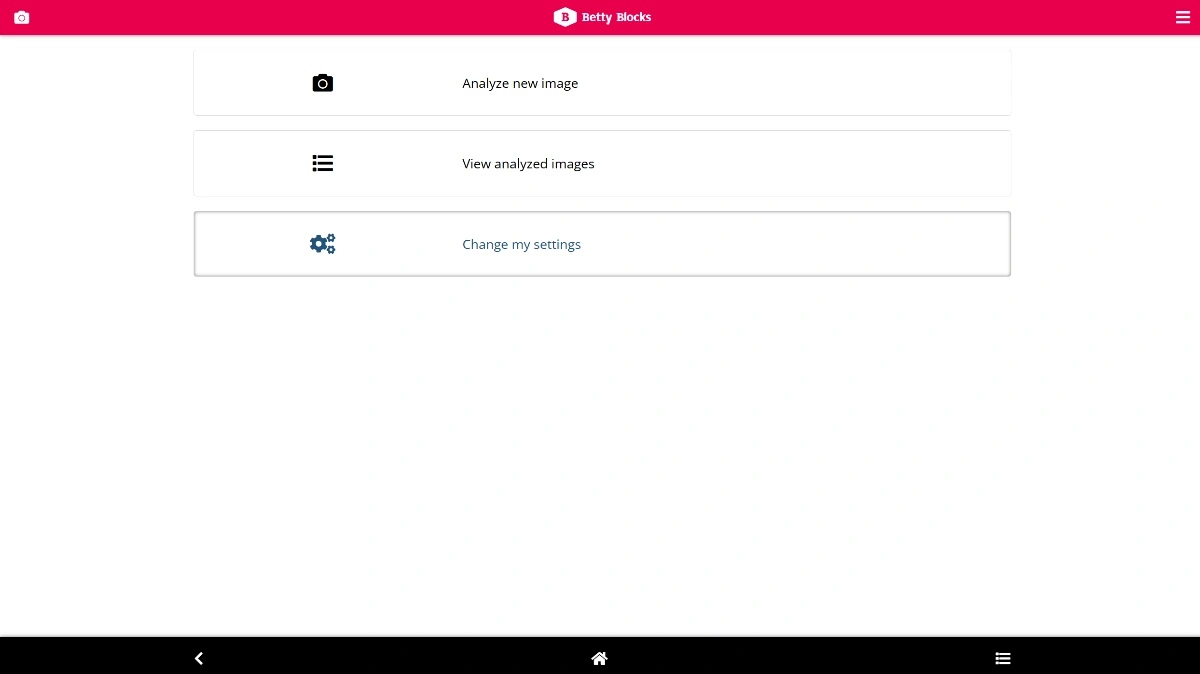1200x674 pixels.
Task: Tap the camera icon in the red header
Action: tap(22, 17)
